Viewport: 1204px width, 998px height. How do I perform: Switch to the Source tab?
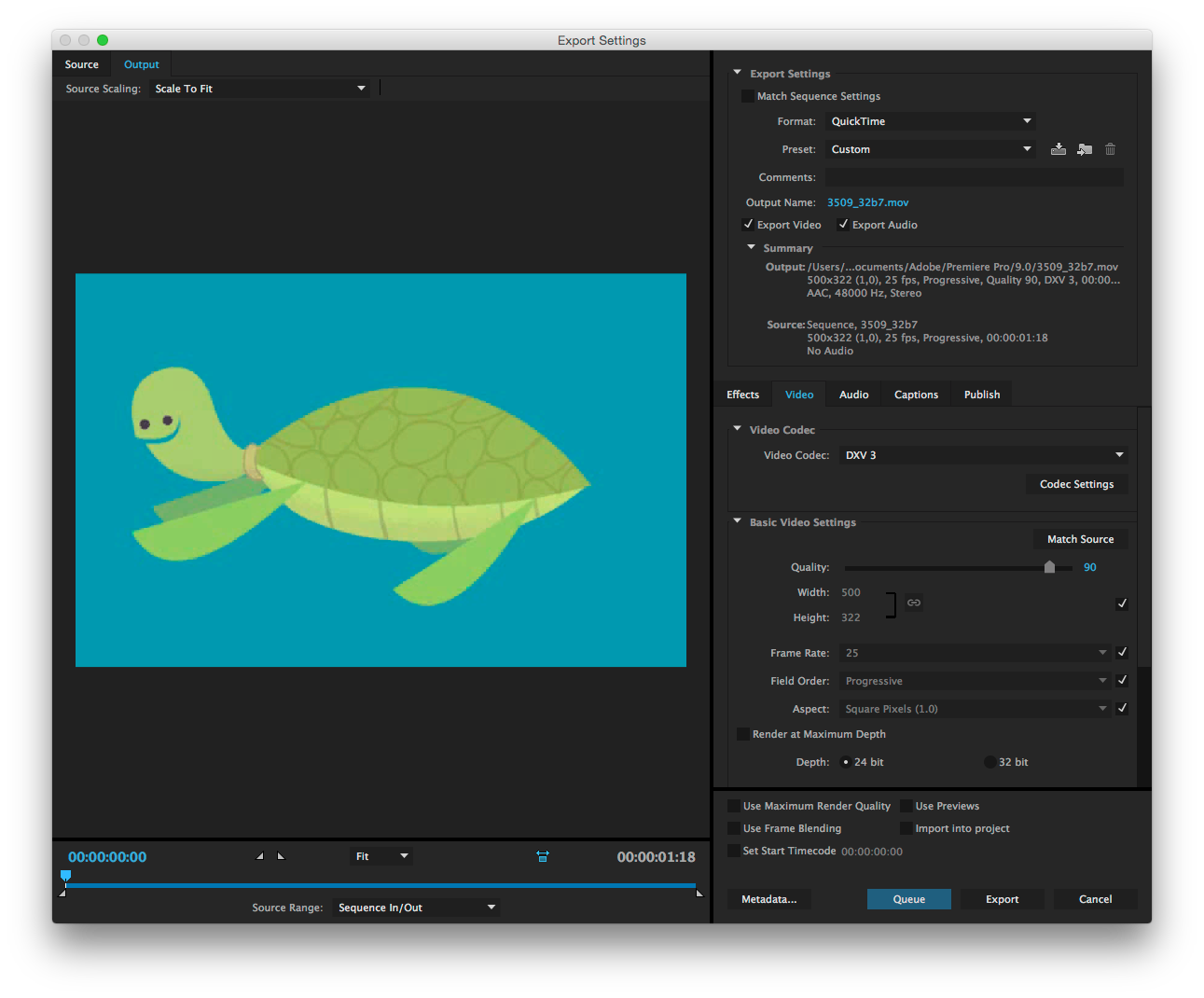pyautogui.click(x=82, y=64)
